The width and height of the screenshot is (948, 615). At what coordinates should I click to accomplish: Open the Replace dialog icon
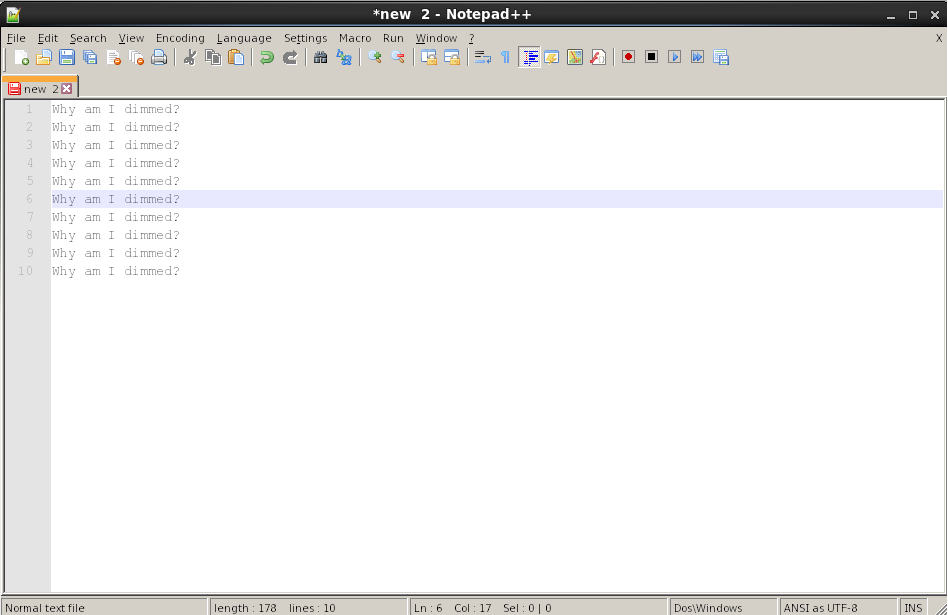point(344,57)
